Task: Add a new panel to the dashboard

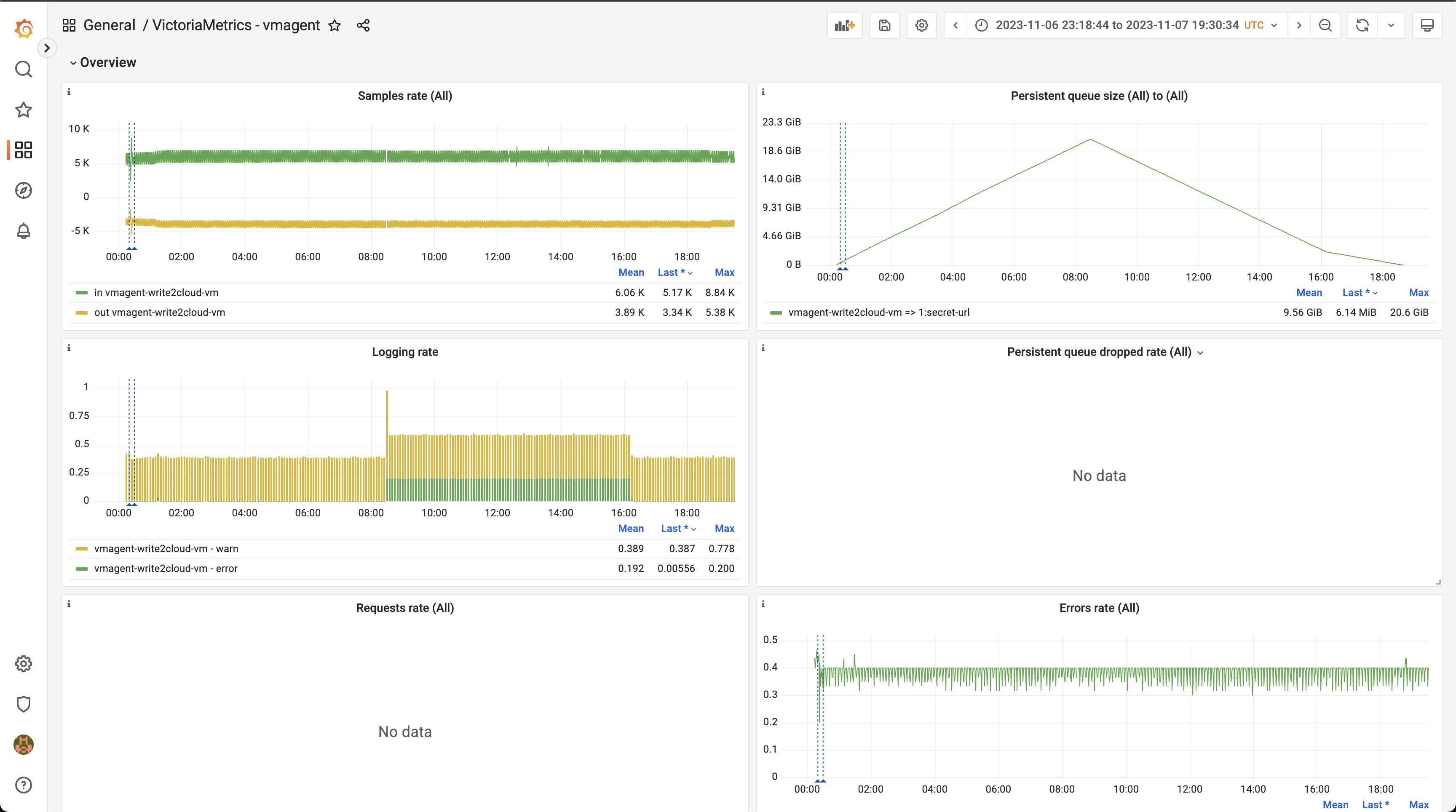Action: [844, 25]
